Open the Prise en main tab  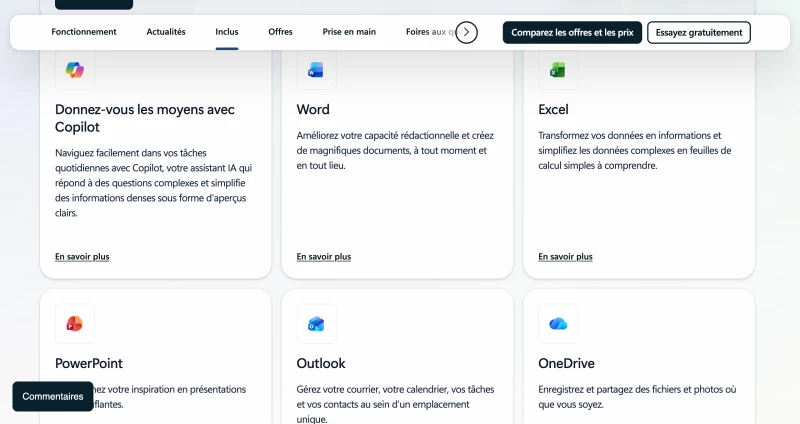pos(349,32)
